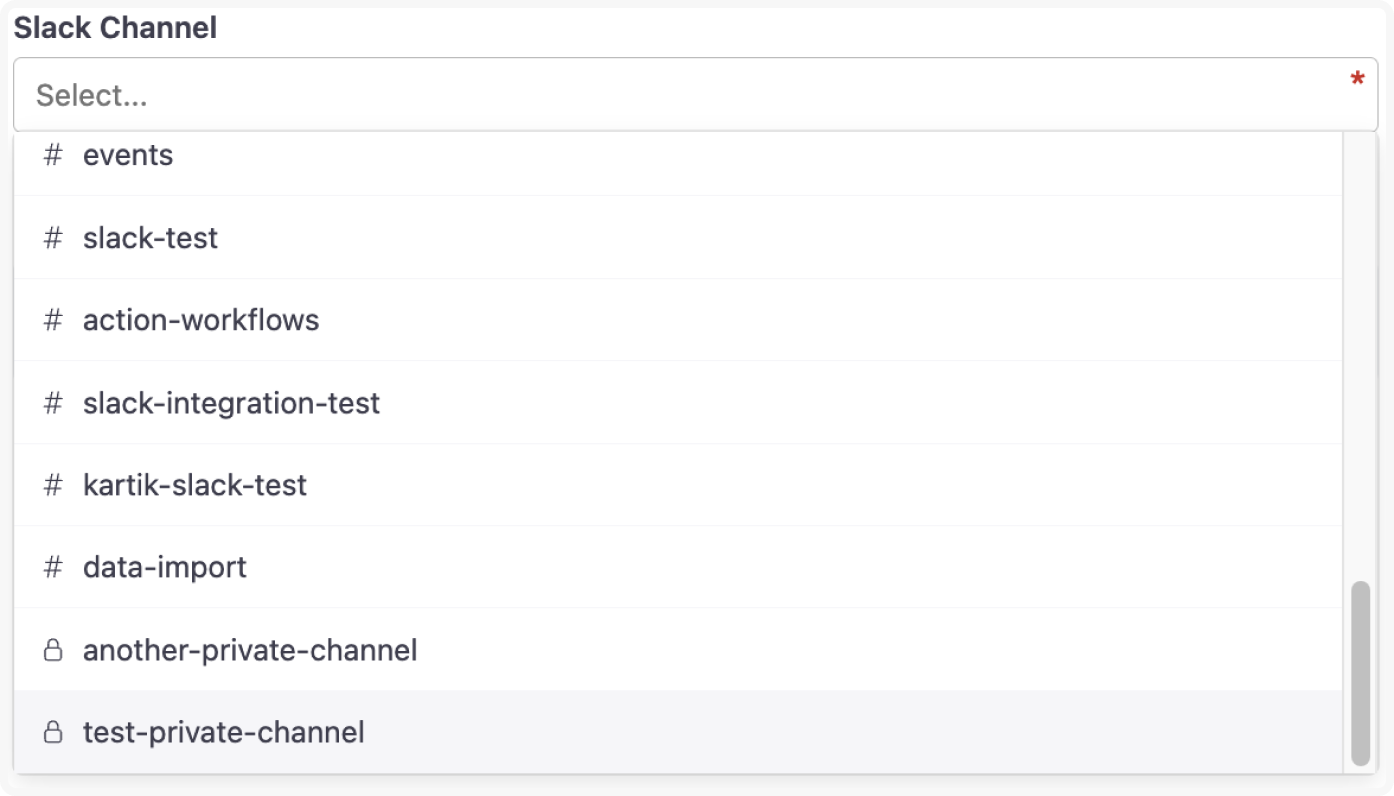
Task: Click the hash icon beside slack-test
Action: 53,238
